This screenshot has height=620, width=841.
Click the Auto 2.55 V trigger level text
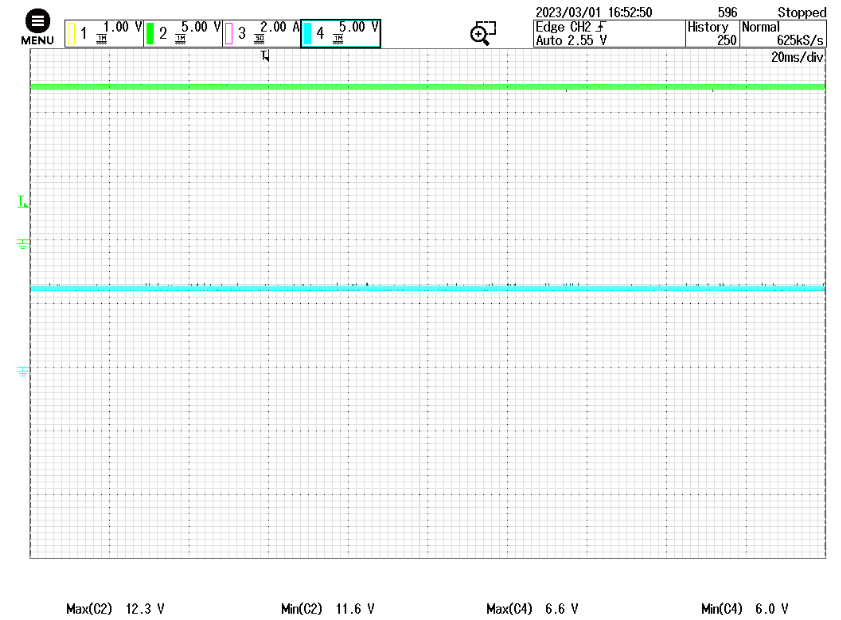[x=571, y=40]
